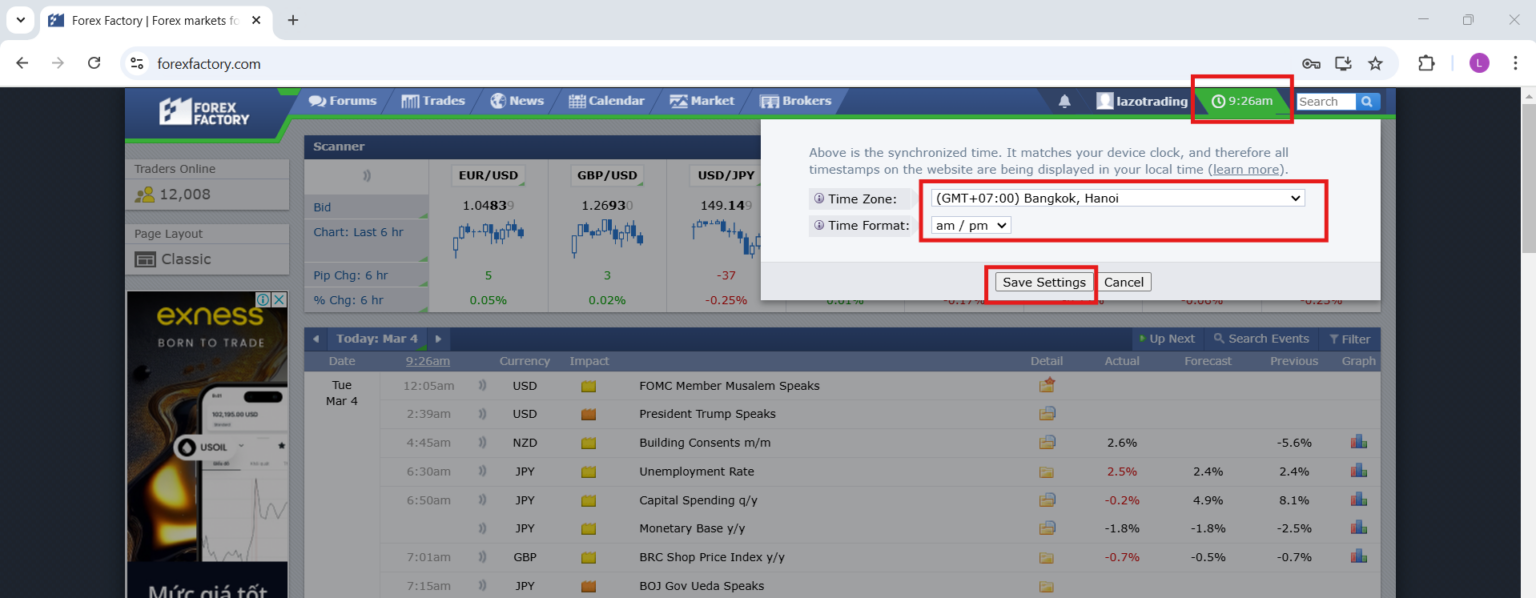
Task: Click the blue search magnifier button
Action: (x=1368, y=100)
